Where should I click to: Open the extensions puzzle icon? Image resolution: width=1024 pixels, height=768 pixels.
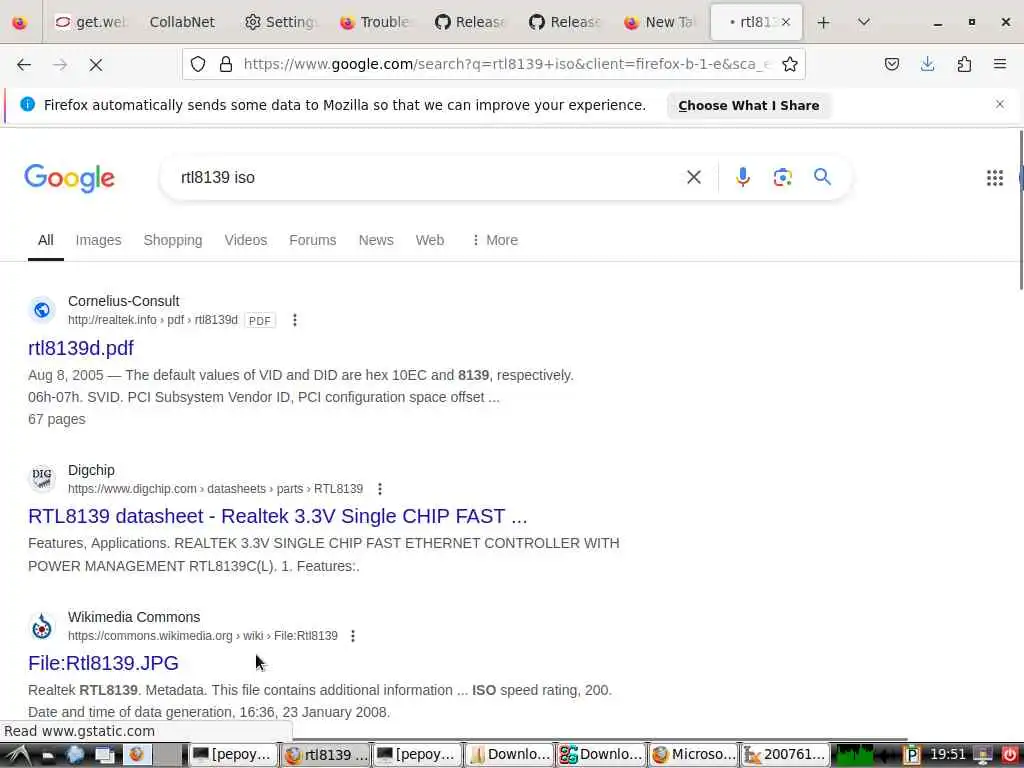coord(964,64)
